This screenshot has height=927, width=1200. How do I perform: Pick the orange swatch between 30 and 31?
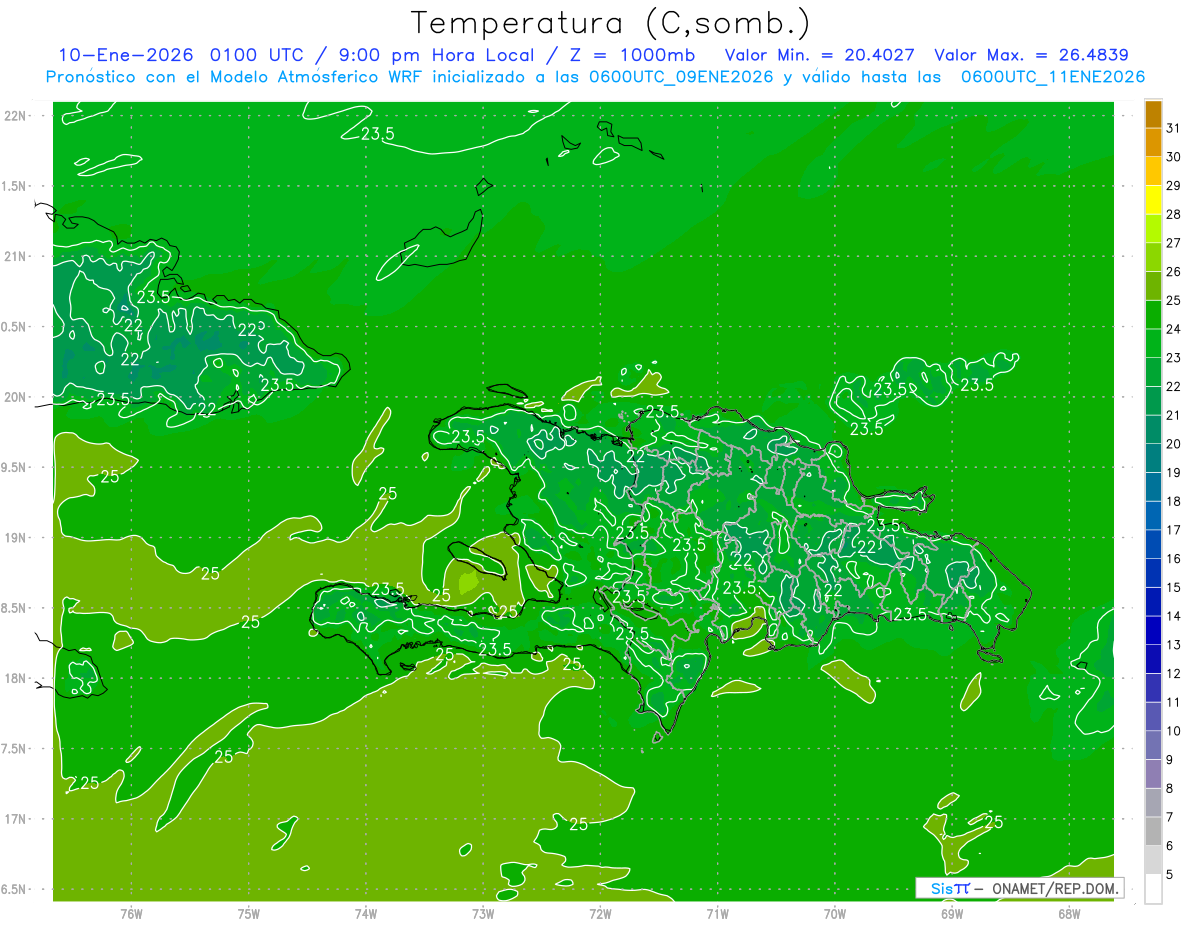[x=1153, y=142]
